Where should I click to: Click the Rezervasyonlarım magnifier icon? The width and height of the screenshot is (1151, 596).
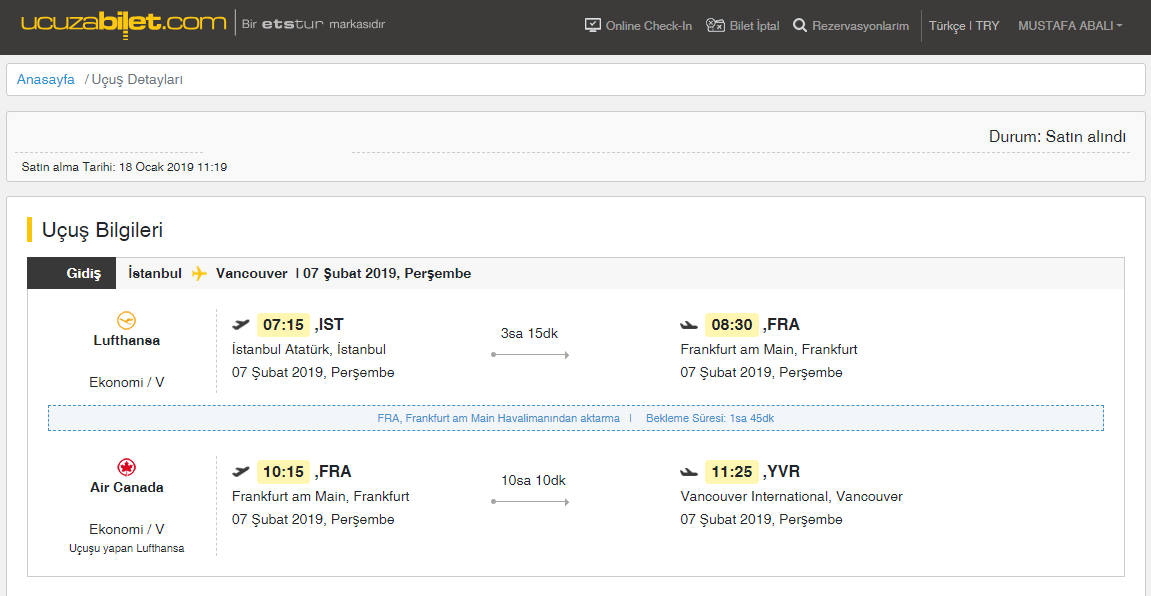click(800, 25)
